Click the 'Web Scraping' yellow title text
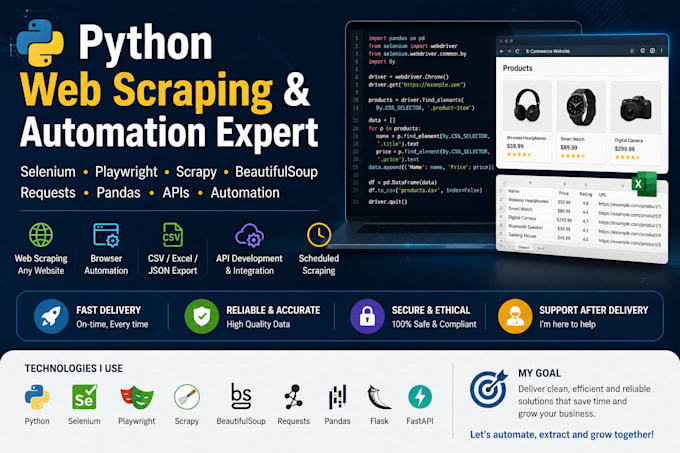The height and width of the screenshot is (453, 680). point(146,89)
